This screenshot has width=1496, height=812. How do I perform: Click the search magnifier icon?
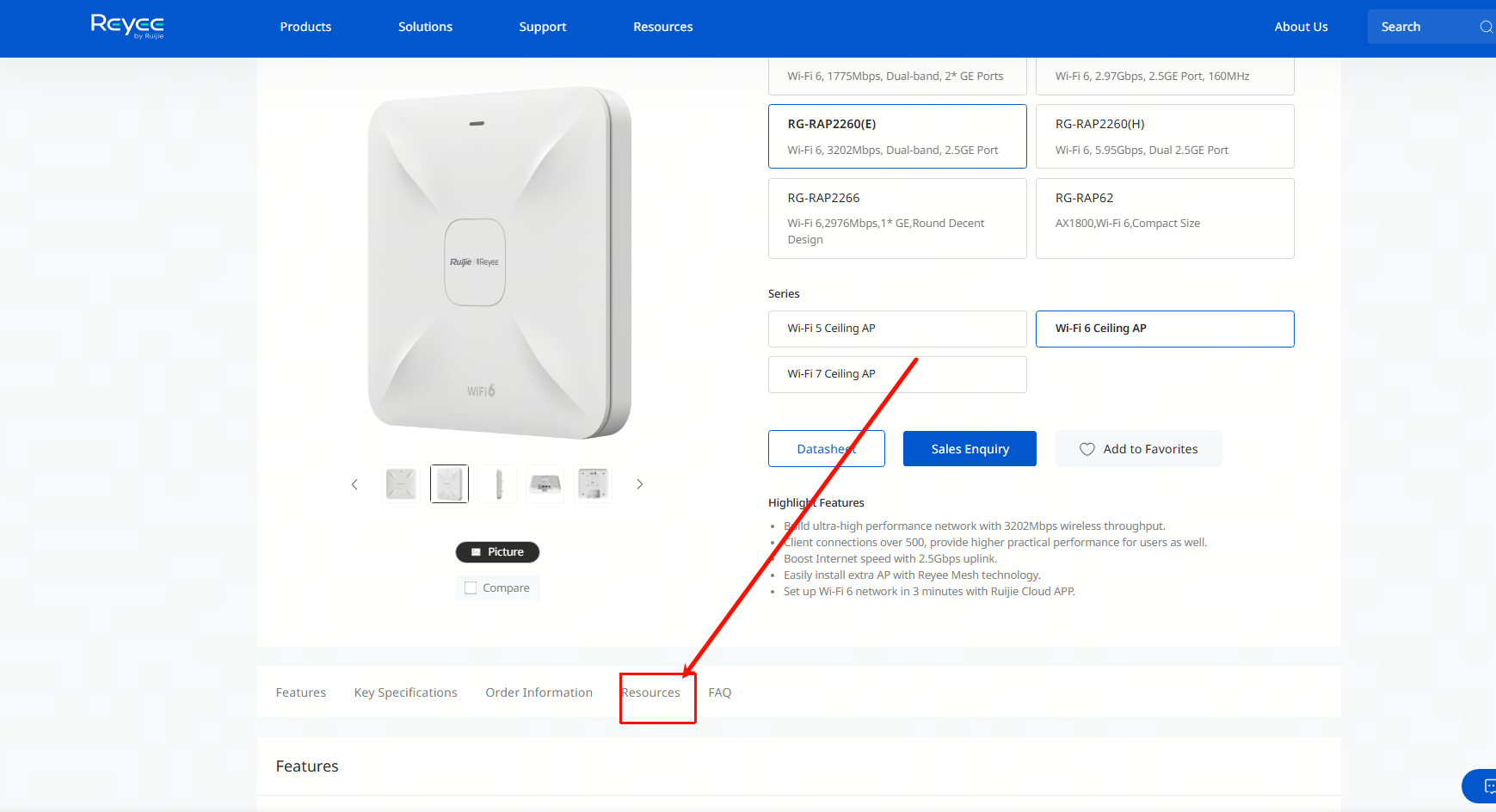tap(1485, 27)
